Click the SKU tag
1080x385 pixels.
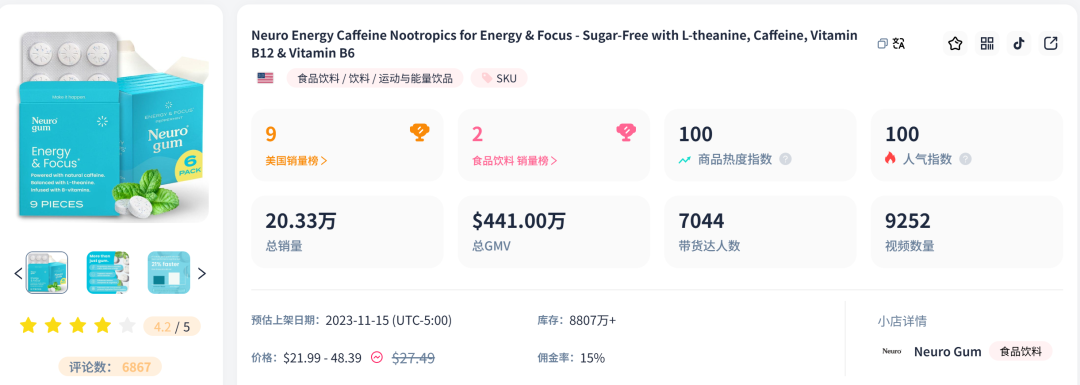click(x=499, y=78)
